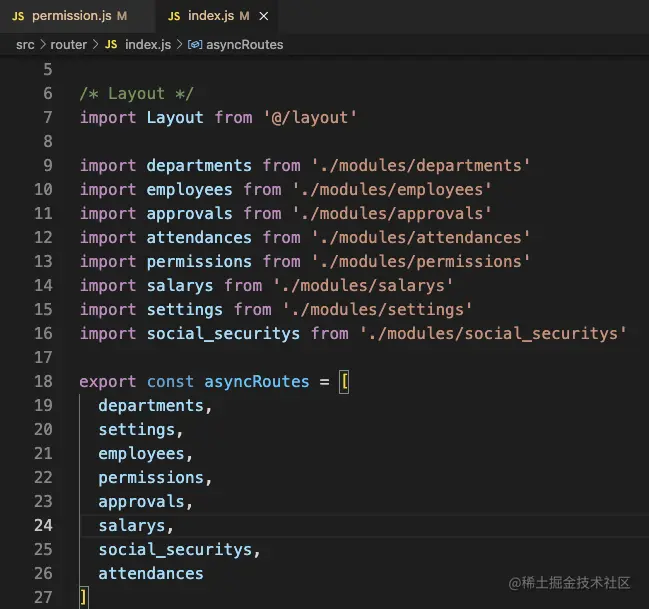Open the router breadcrumb segment
Viewport: 649px width, 609px height.
tap(69, 45)
